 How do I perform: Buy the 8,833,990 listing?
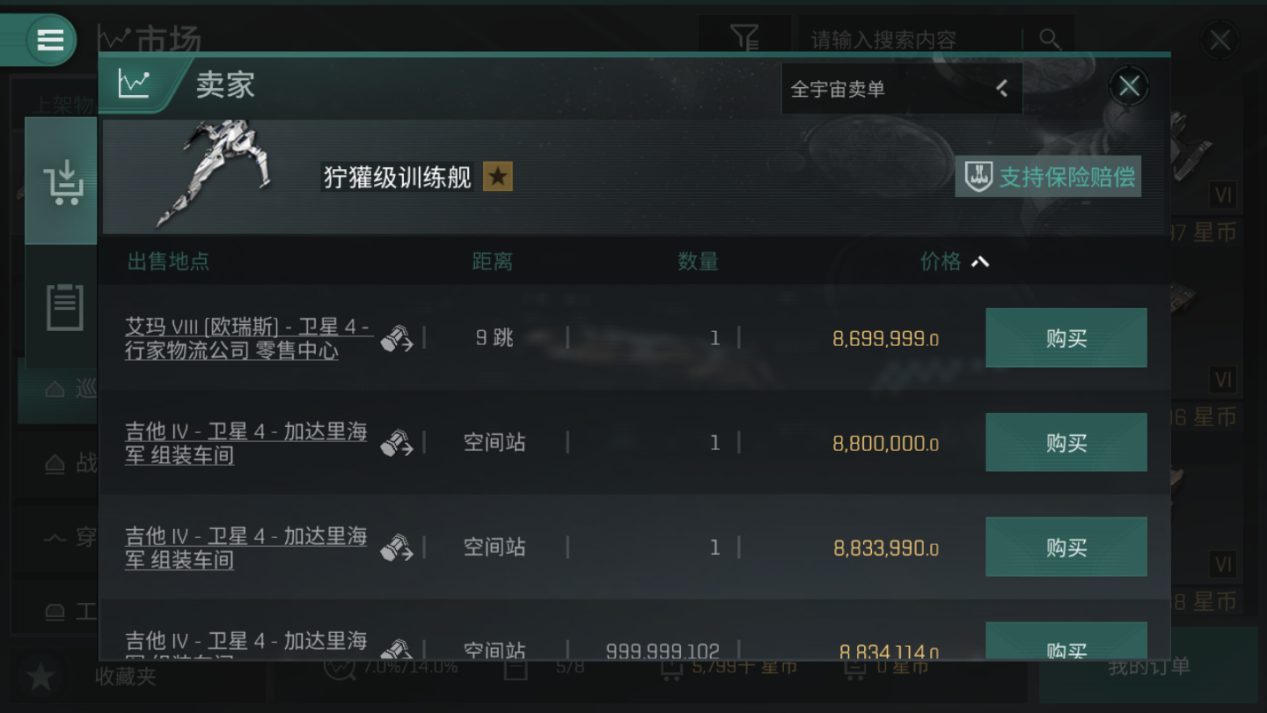pyautogui.click(x=1066, y=547)
